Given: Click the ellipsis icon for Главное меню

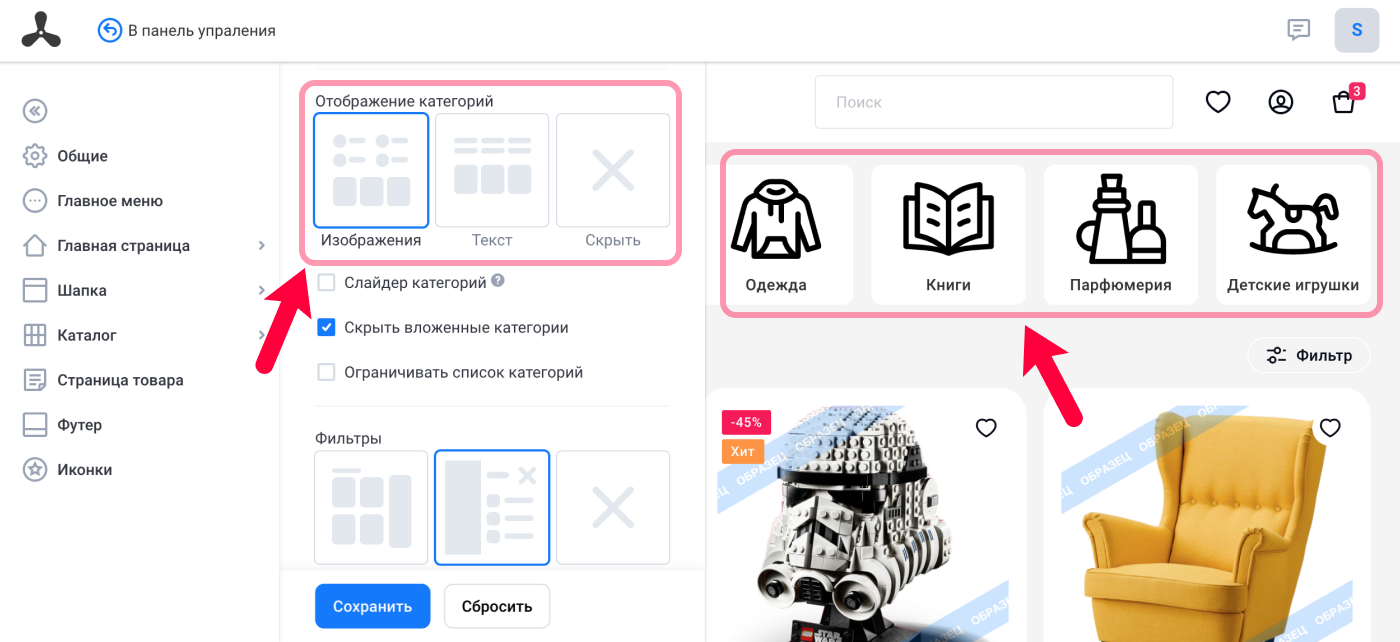Looking at the screenshot, I should click(35, 201).
